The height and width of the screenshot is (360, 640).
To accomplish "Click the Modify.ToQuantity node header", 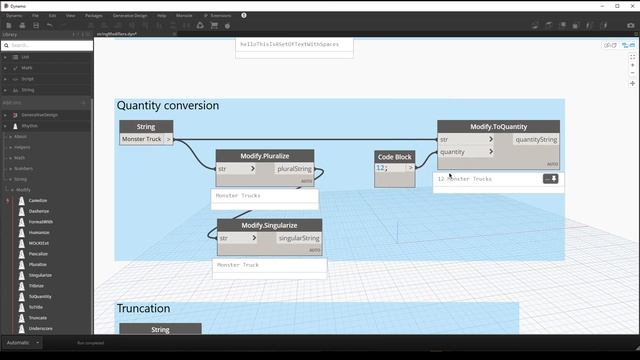I will pyautogui.click(x=498, y=127).
